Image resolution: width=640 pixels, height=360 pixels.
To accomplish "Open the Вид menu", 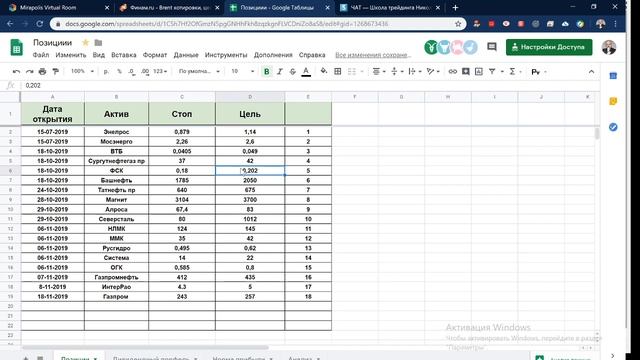I will pos(98,55).
